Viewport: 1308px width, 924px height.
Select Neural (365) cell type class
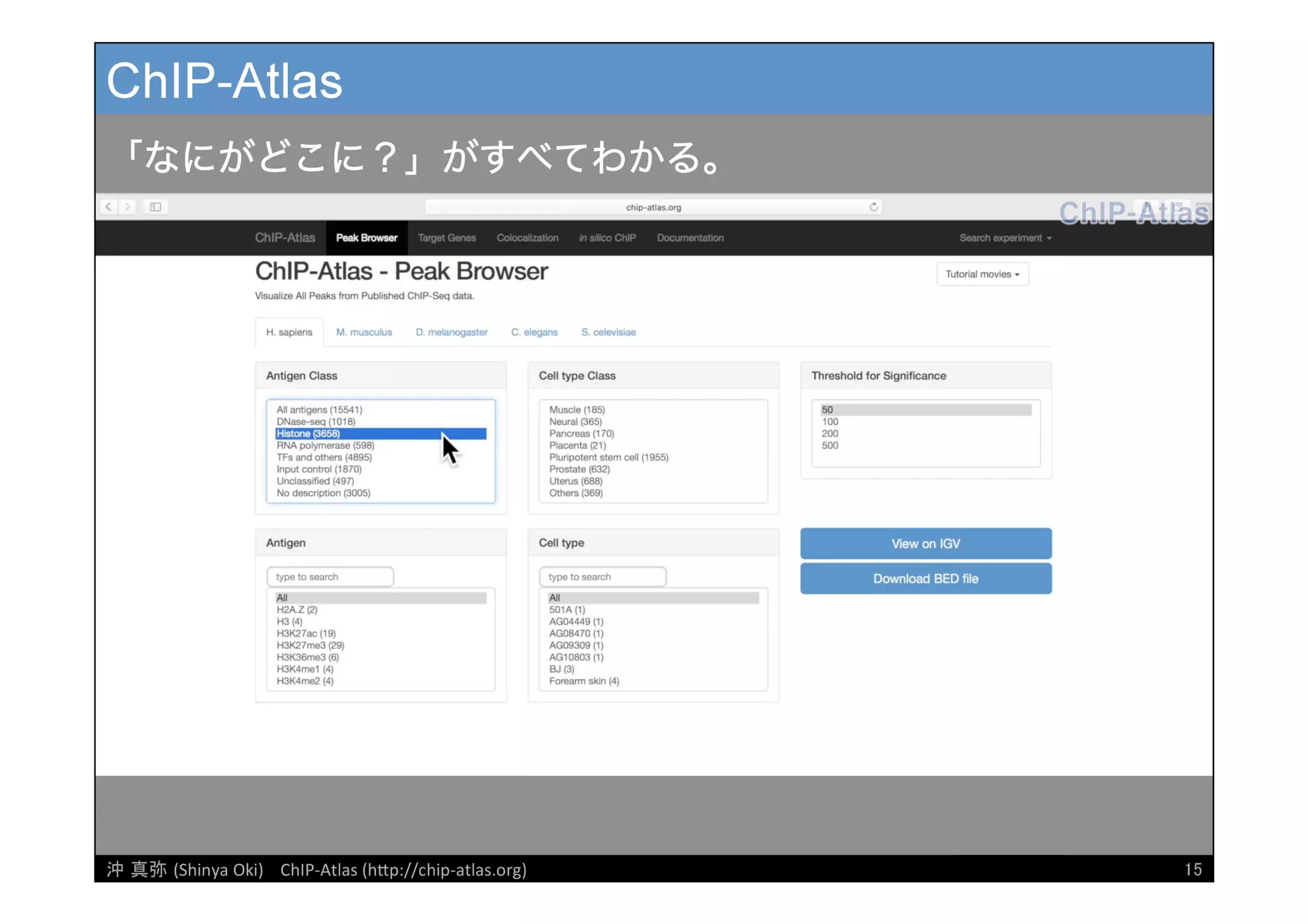pyautogui.click(x=653, y=421)
